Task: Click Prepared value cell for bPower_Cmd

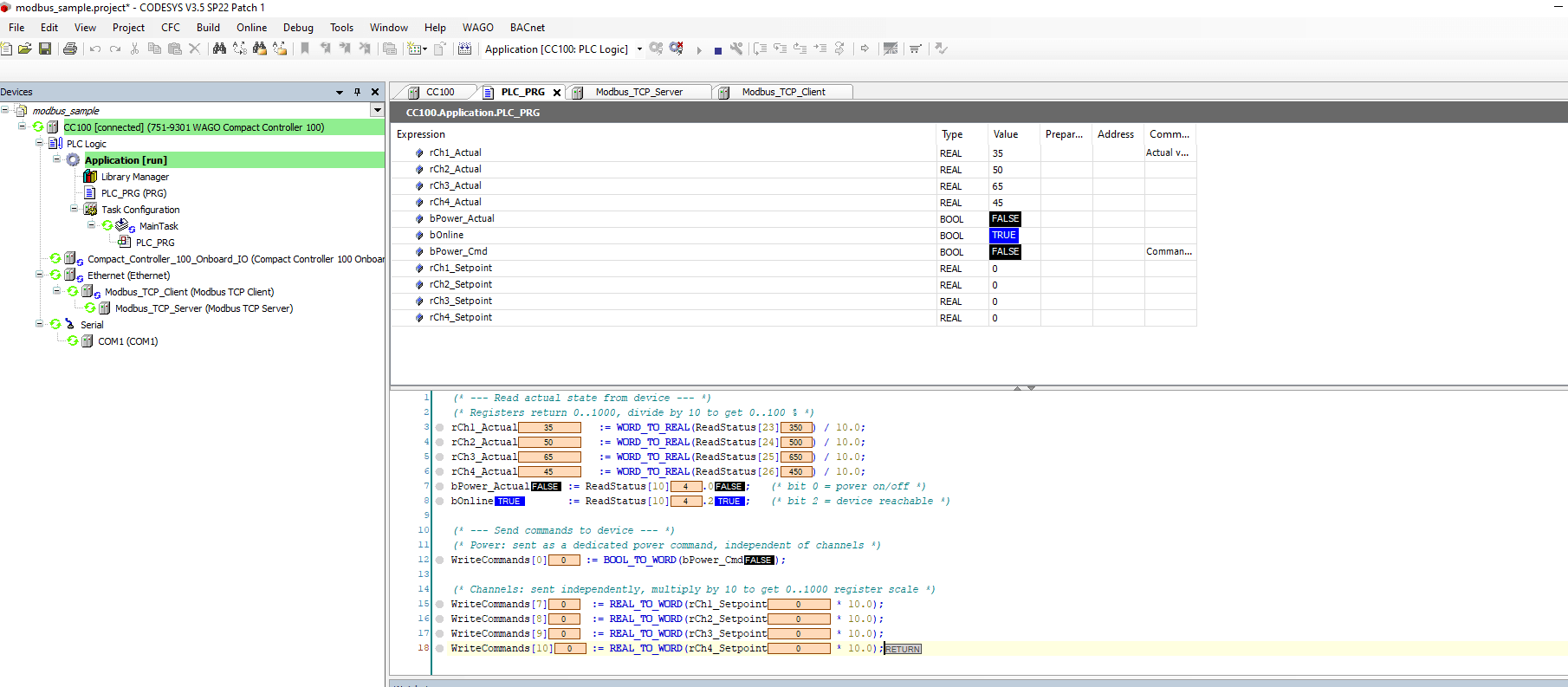Action: pos(1066,252)
